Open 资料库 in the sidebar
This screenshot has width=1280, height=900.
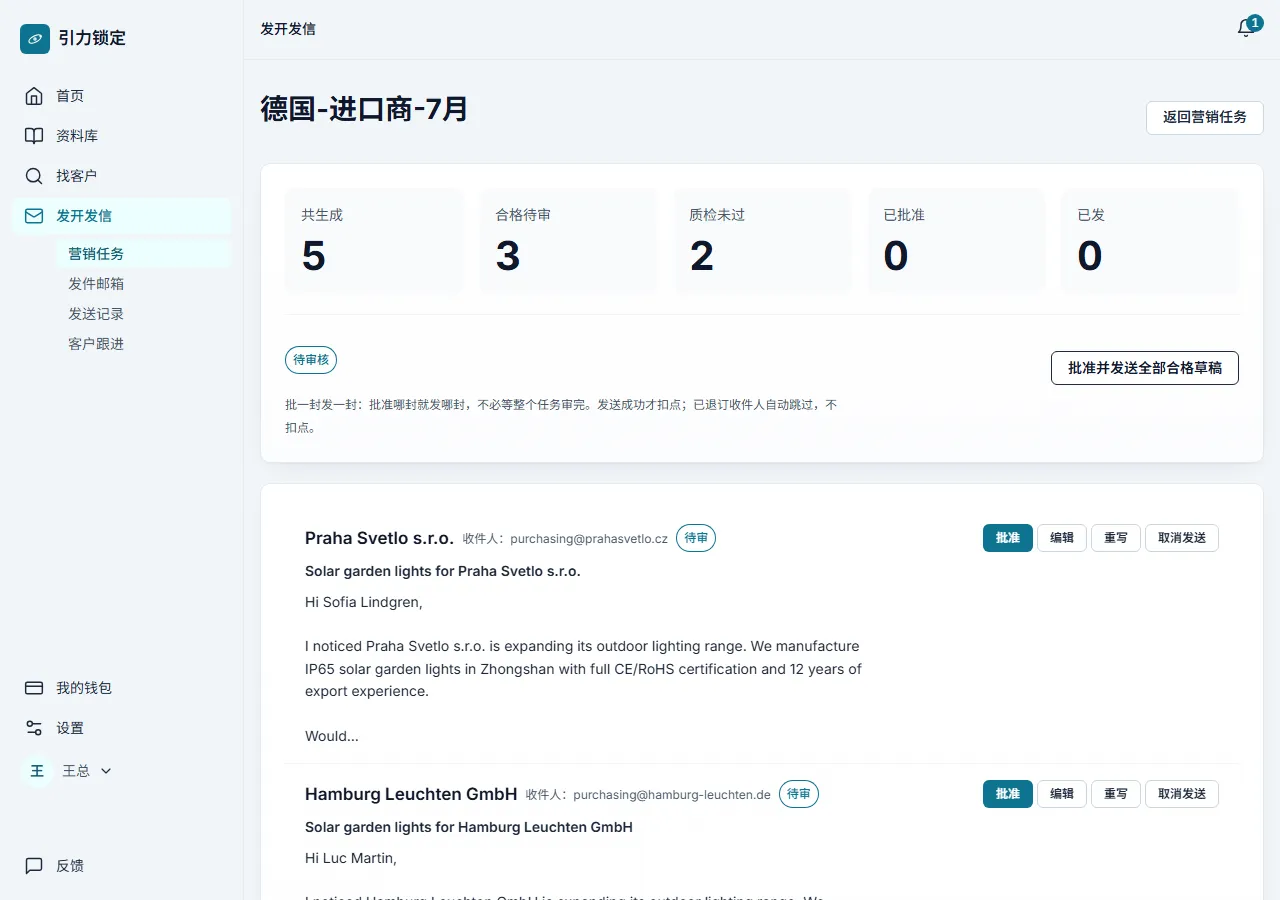click(x=121, y=136)
